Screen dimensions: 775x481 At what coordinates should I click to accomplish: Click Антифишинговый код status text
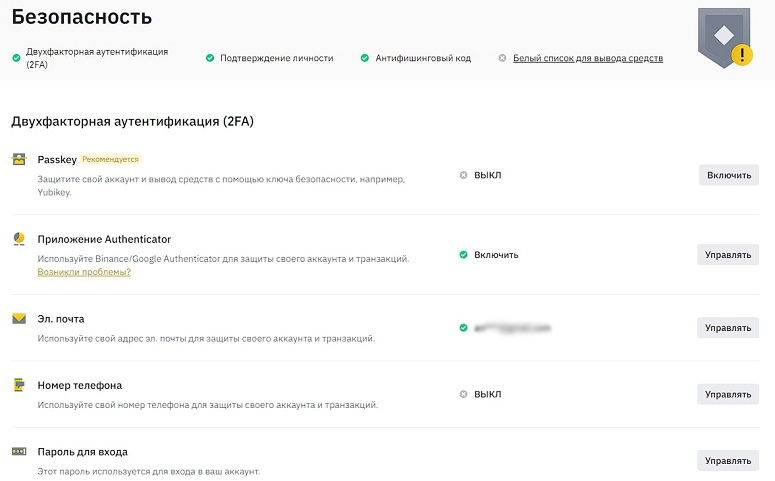pos(423,58)
